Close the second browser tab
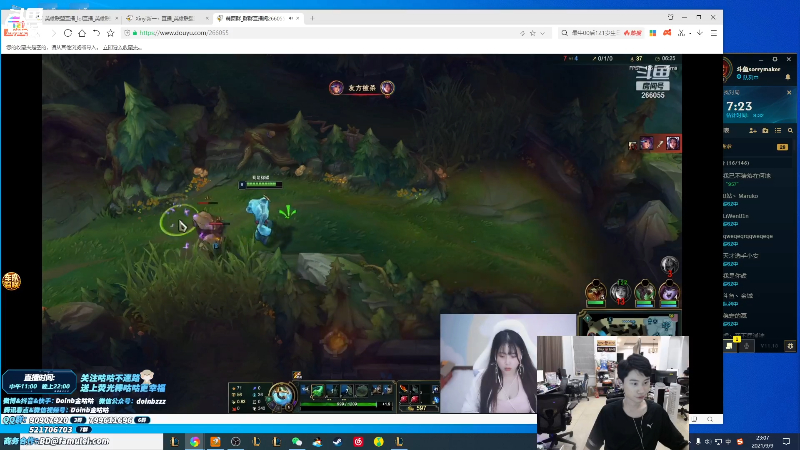The image size is (800, 450). click(207, 18)
